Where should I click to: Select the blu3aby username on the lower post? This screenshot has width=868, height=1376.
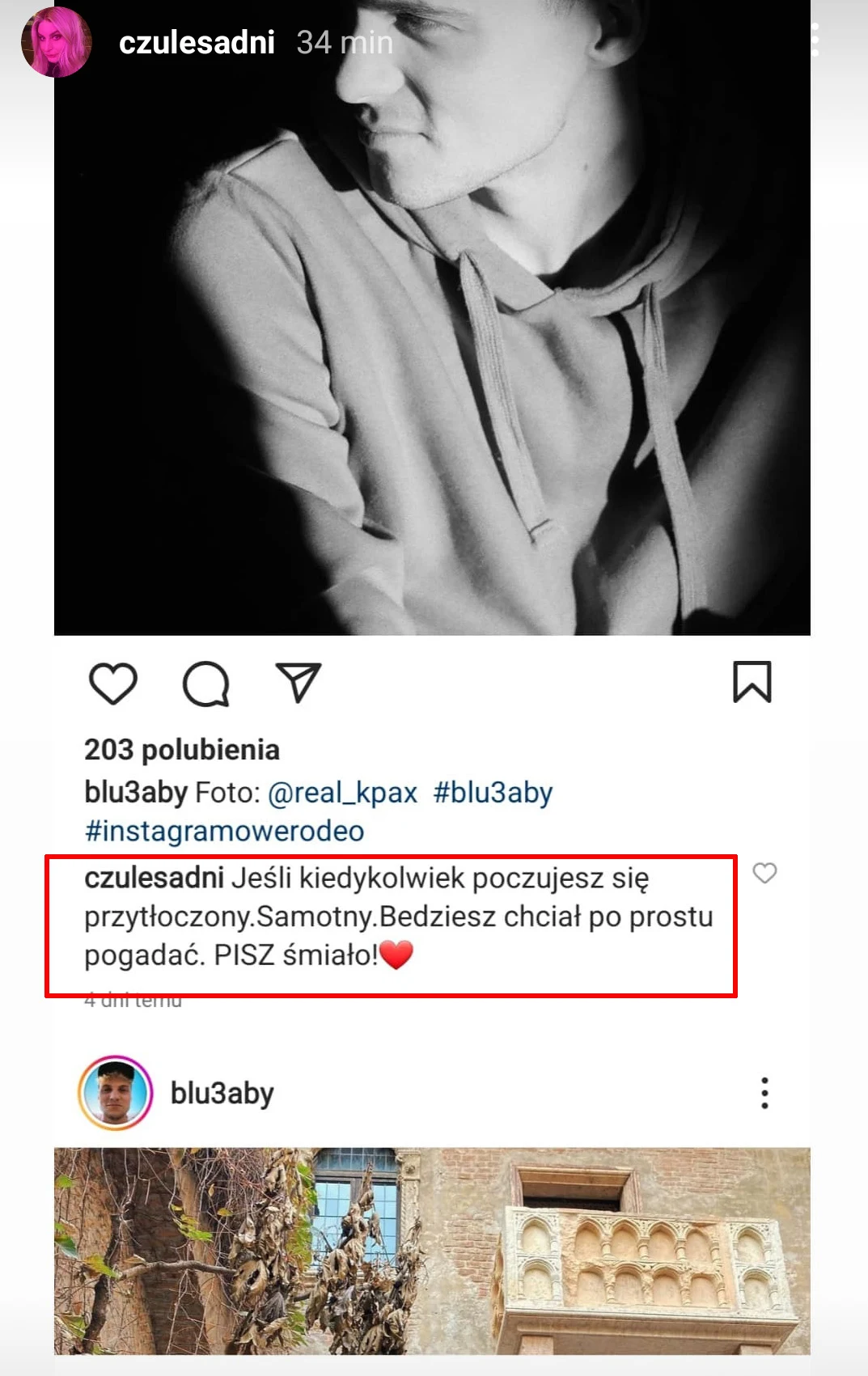(222, 1093)
